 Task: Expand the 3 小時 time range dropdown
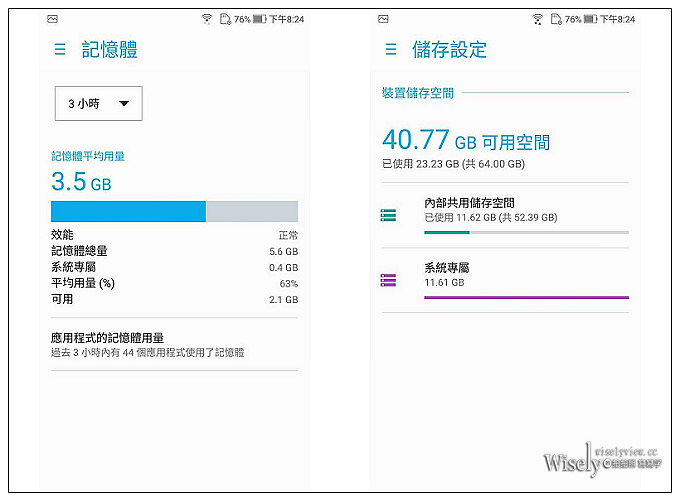[98, 103]
